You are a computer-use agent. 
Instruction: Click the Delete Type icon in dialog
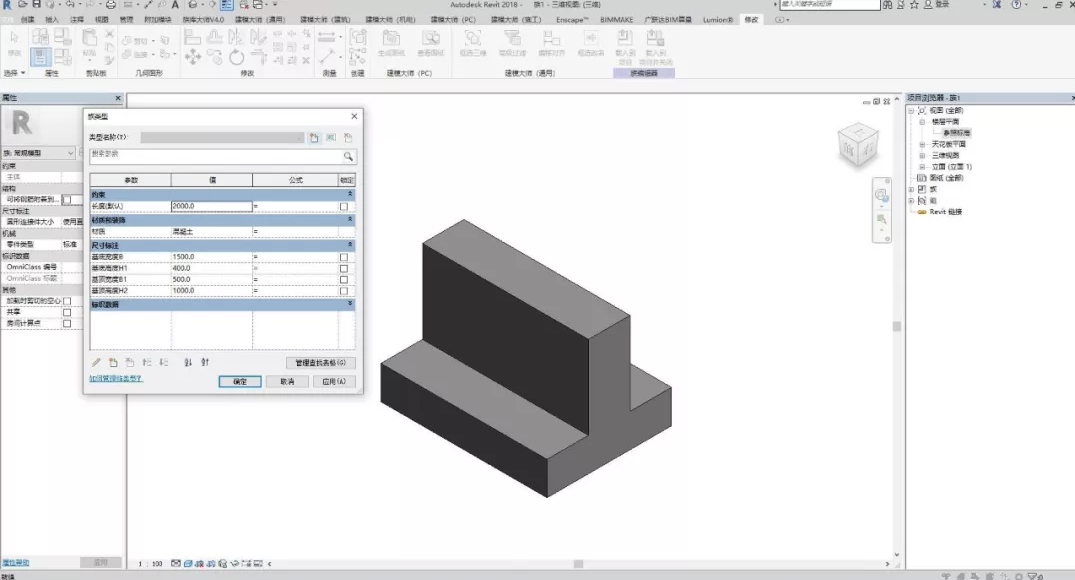pyautogui.click(x=348, y=138)
